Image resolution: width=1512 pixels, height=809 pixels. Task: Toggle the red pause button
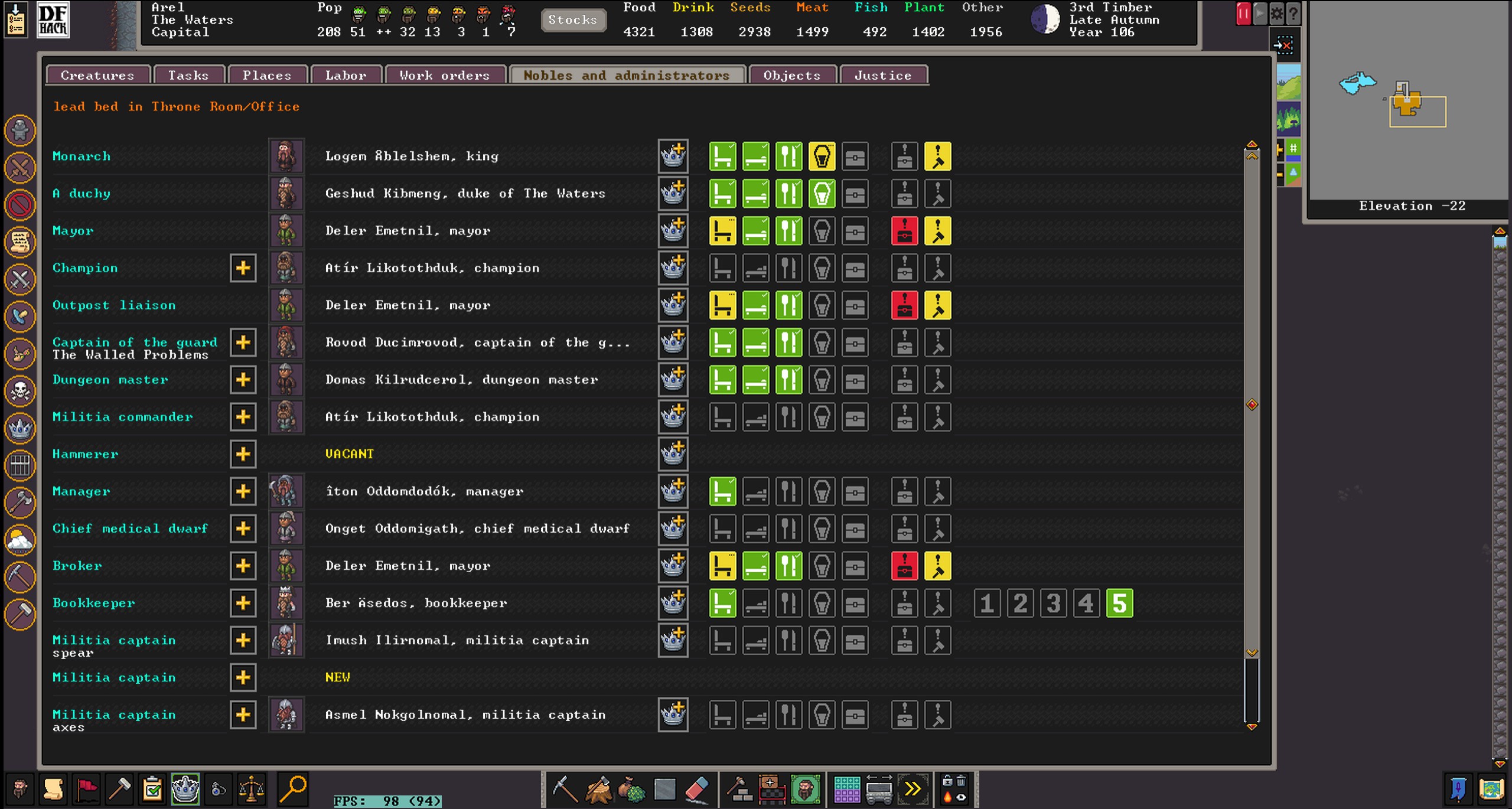1243,14
